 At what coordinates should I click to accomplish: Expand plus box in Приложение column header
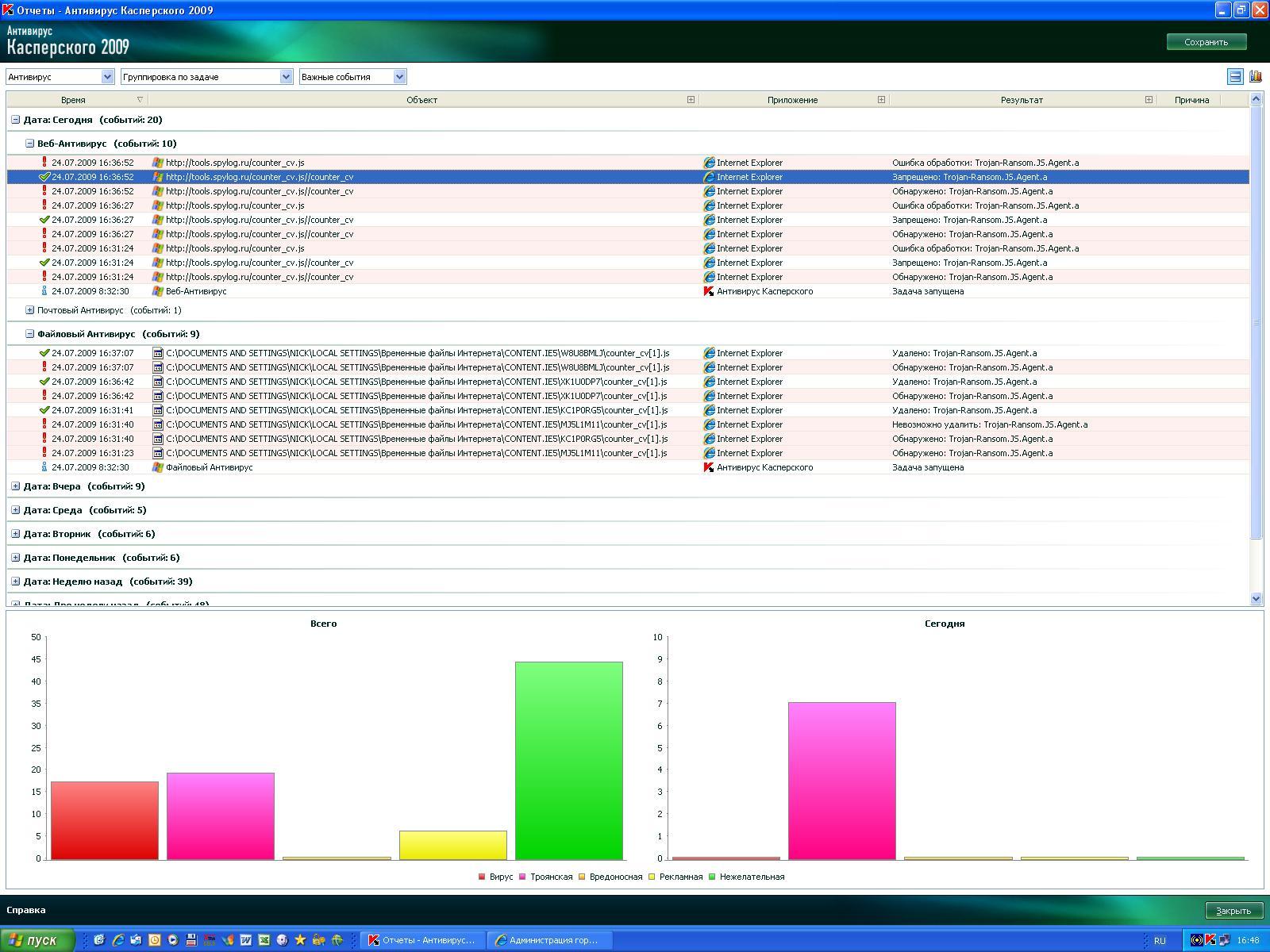click(881, 100)
